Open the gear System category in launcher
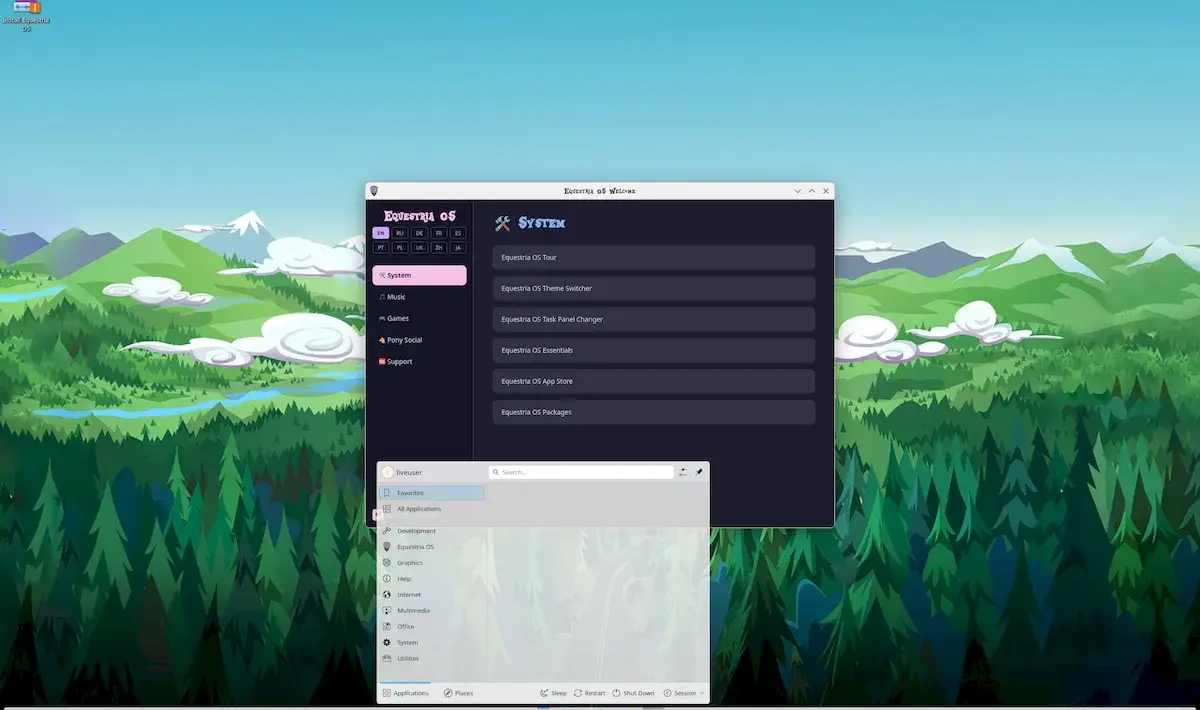 pyautogui.click(x=432, y=643)
